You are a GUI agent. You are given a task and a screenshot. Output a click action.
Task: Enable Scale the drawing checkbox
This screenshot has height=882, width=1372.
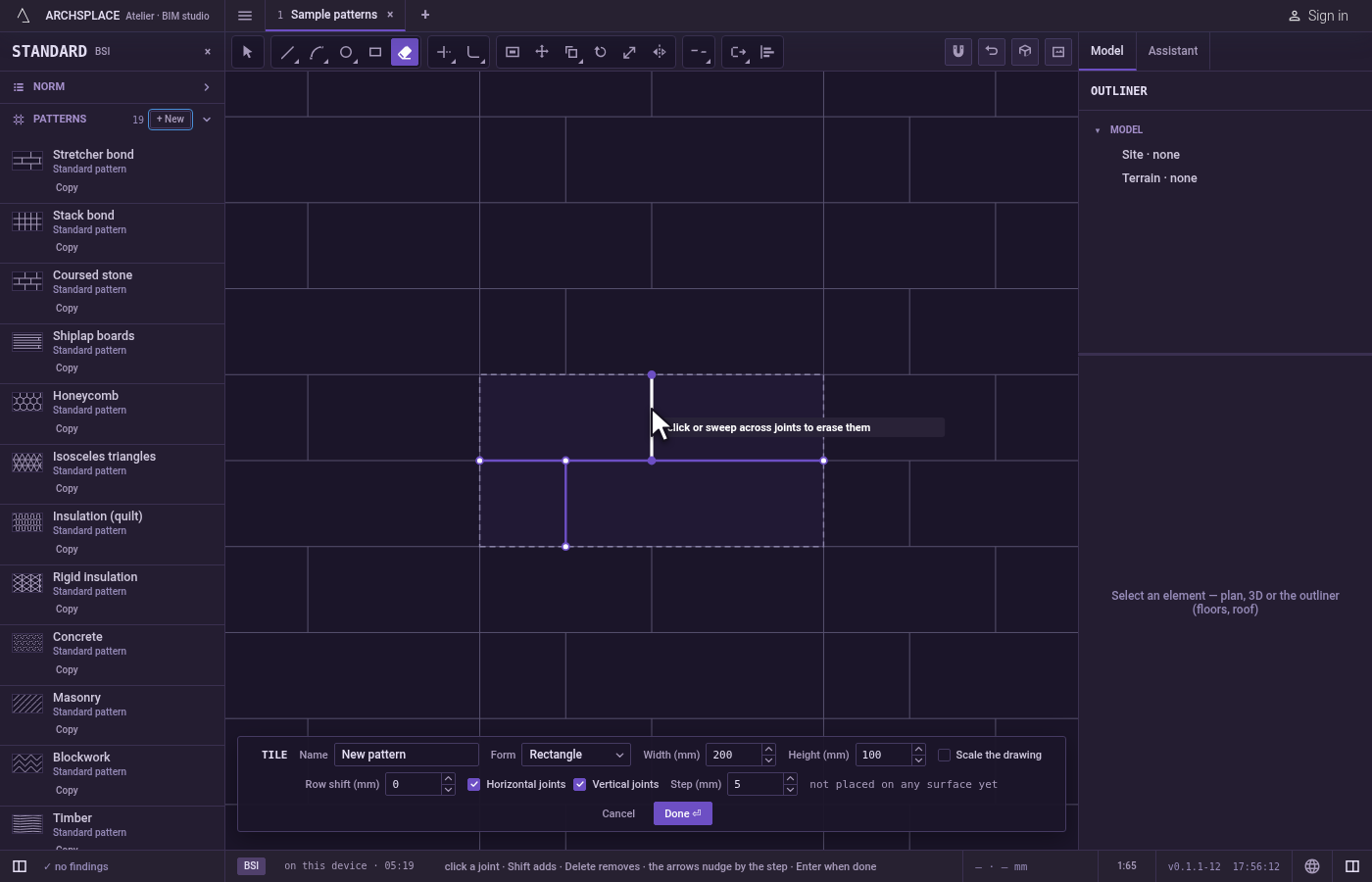click(944, 755)
